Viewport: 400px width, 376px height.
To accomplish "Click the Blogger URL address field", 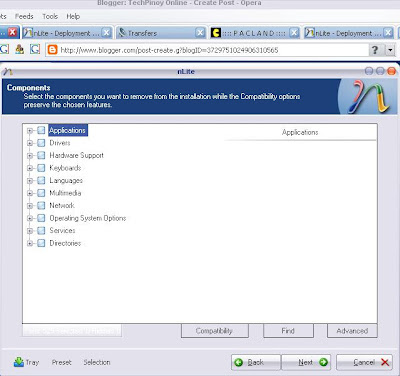I will click(x=207, y=50).
